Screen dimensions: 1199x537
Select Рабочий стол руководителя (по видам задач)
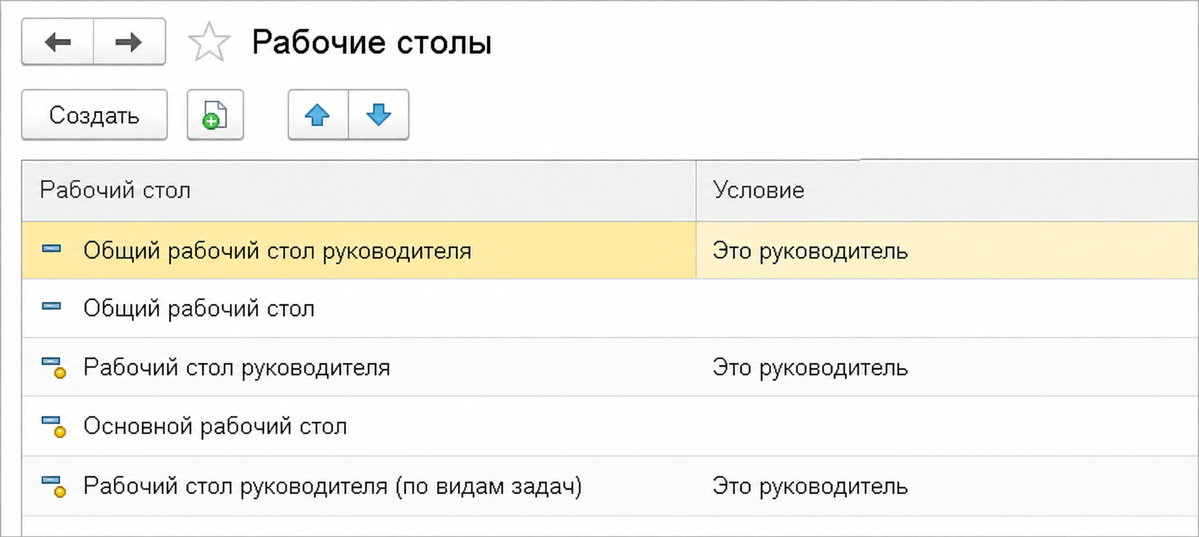point(610,486)
